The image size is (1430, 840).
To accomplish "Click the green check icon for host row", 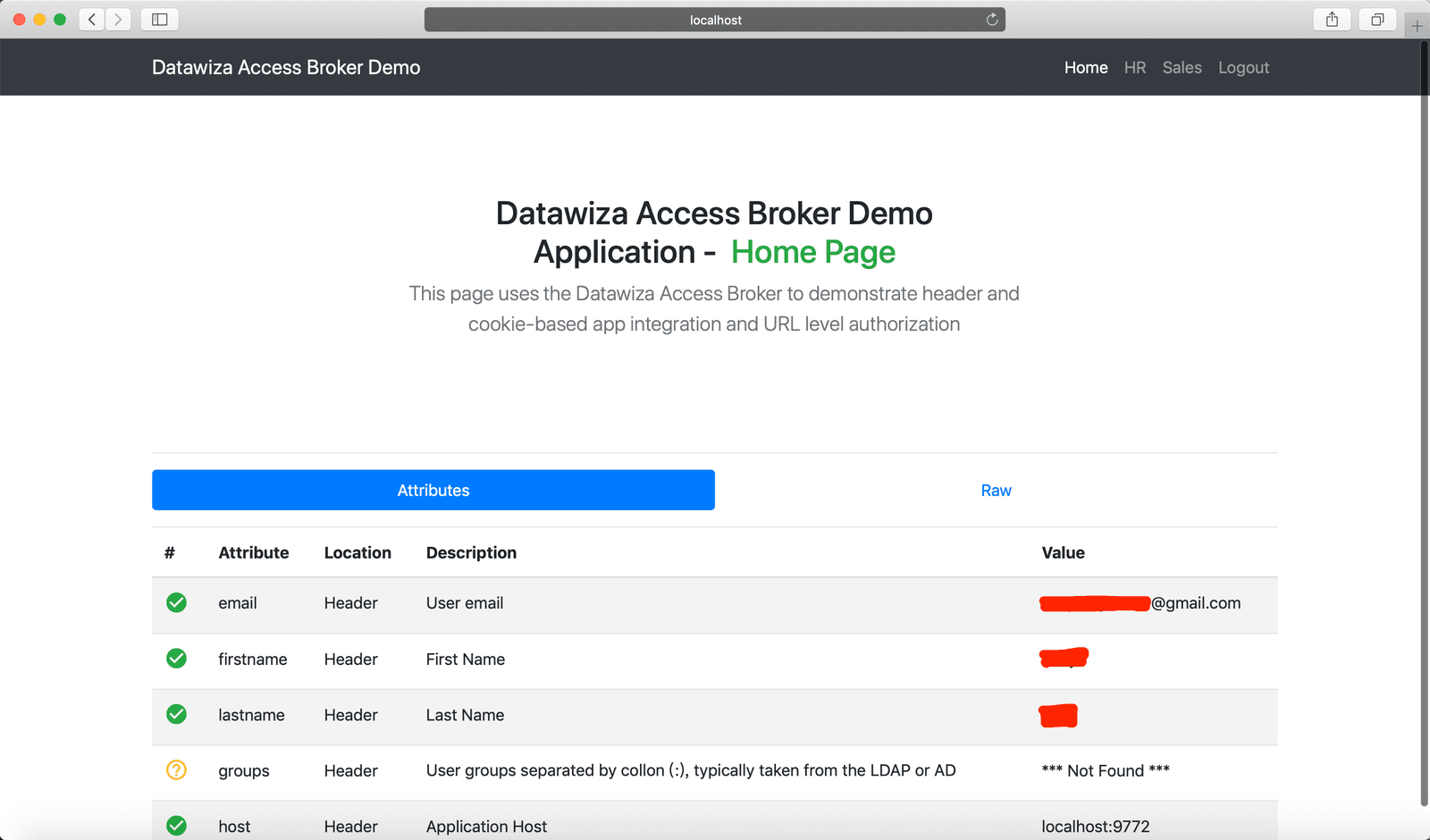I will 177,826.
